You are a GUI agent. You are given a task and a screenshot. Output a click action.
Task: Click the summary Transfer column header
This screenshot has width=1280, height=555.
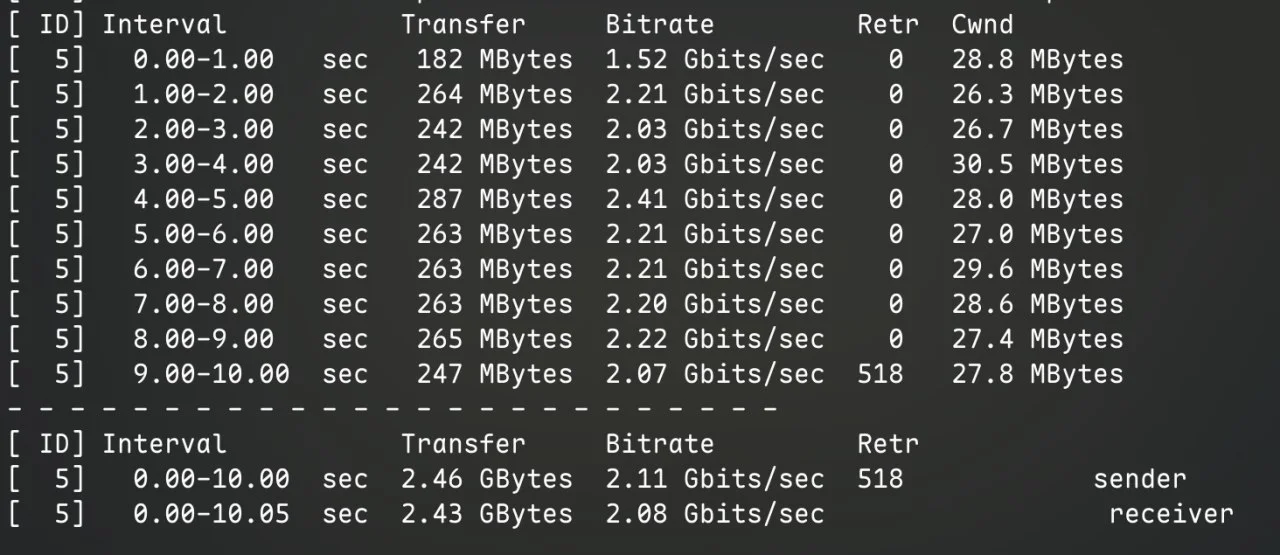(x=463, y=443)
